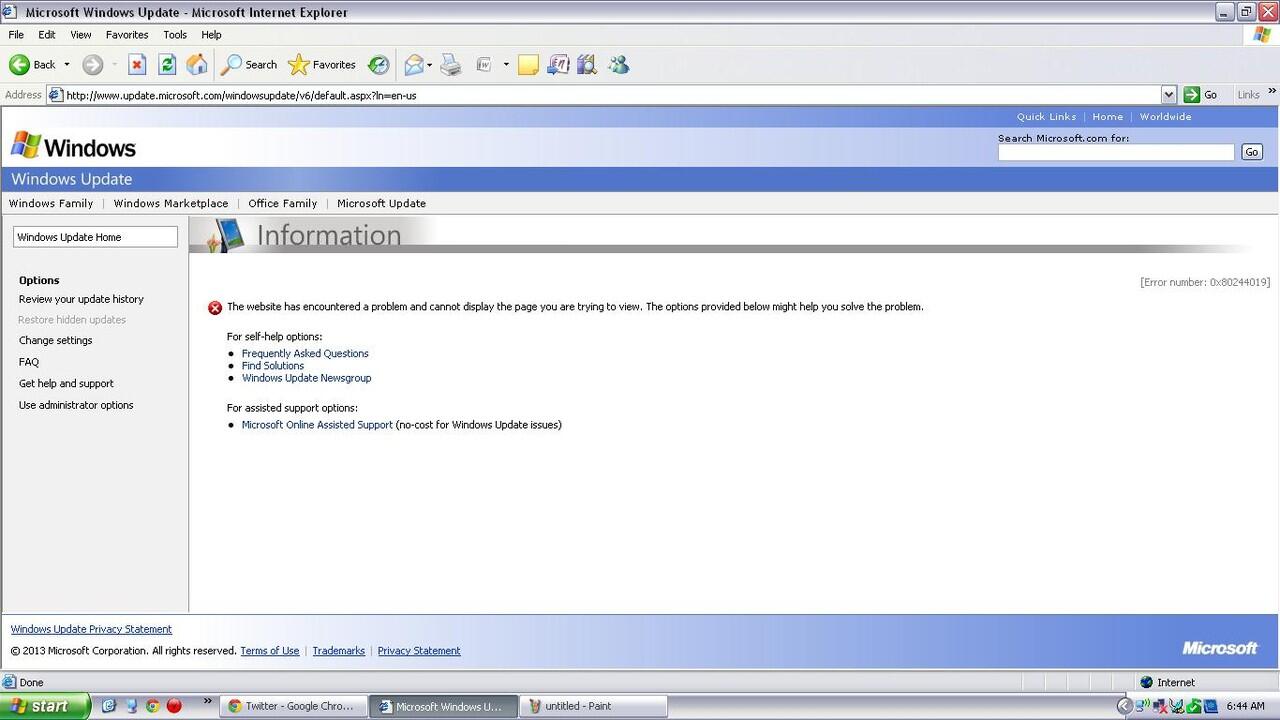Viewport: 1280px width, 720px height.
Task: Click Change settings in the sidebar
Action: tap(55, 340)
